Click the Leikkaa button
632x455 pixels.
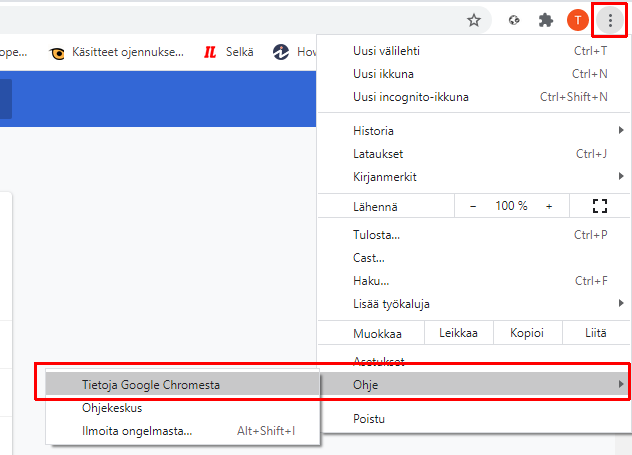(x=458, y=334)
